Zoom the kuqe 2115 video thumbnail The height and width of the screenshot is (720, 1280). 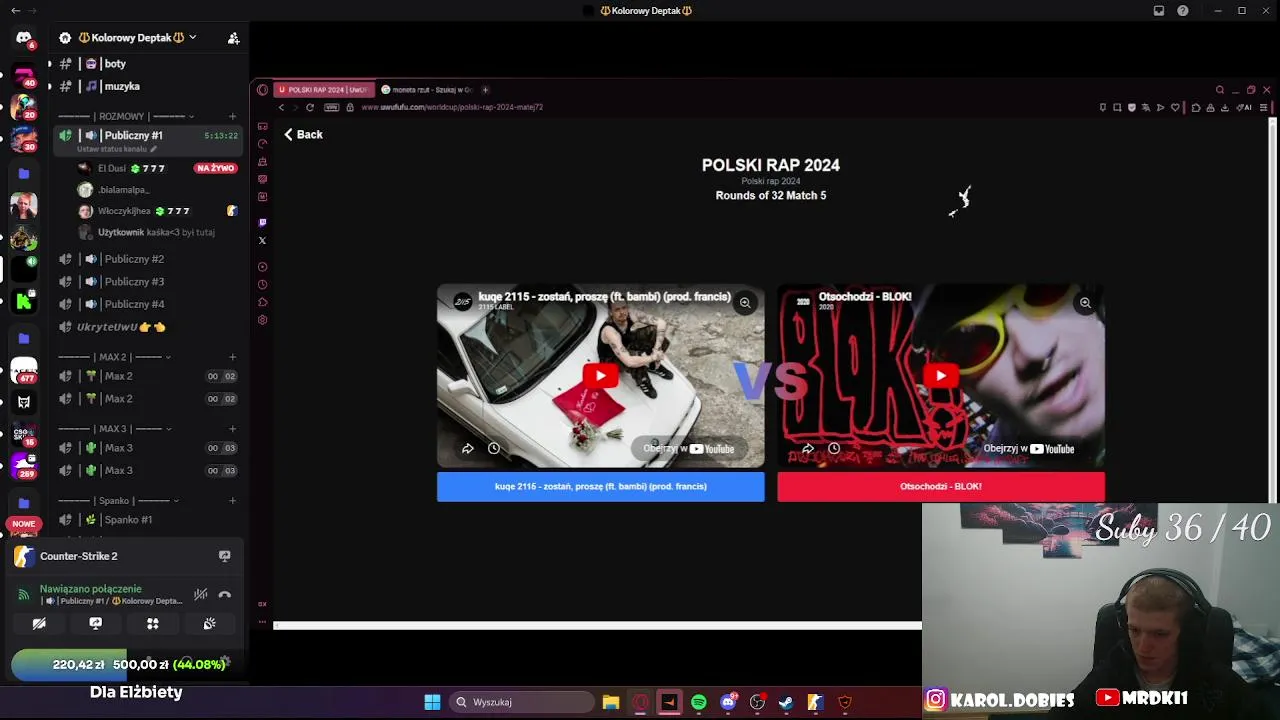(745, 302)
